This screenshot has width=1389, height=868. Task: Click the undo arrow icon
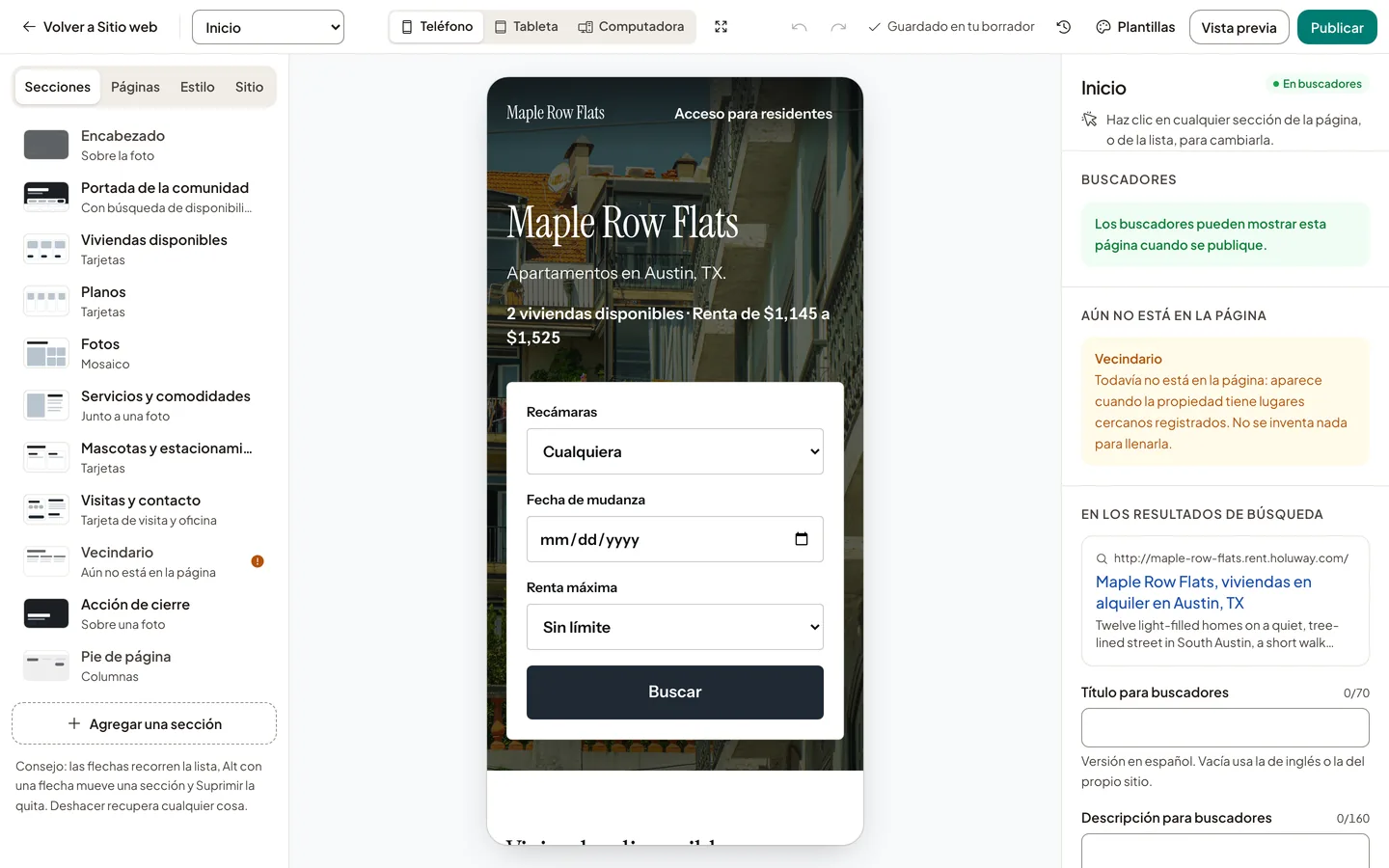tap(799, 27)
